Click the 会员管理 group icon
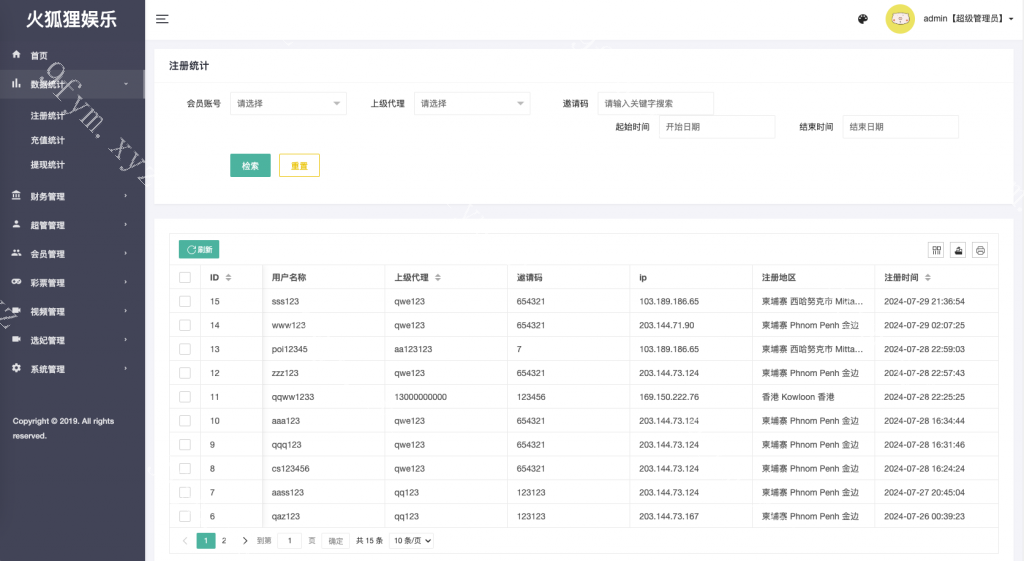The width and height of the screenshot is (1024, 561). click(16, 253)
